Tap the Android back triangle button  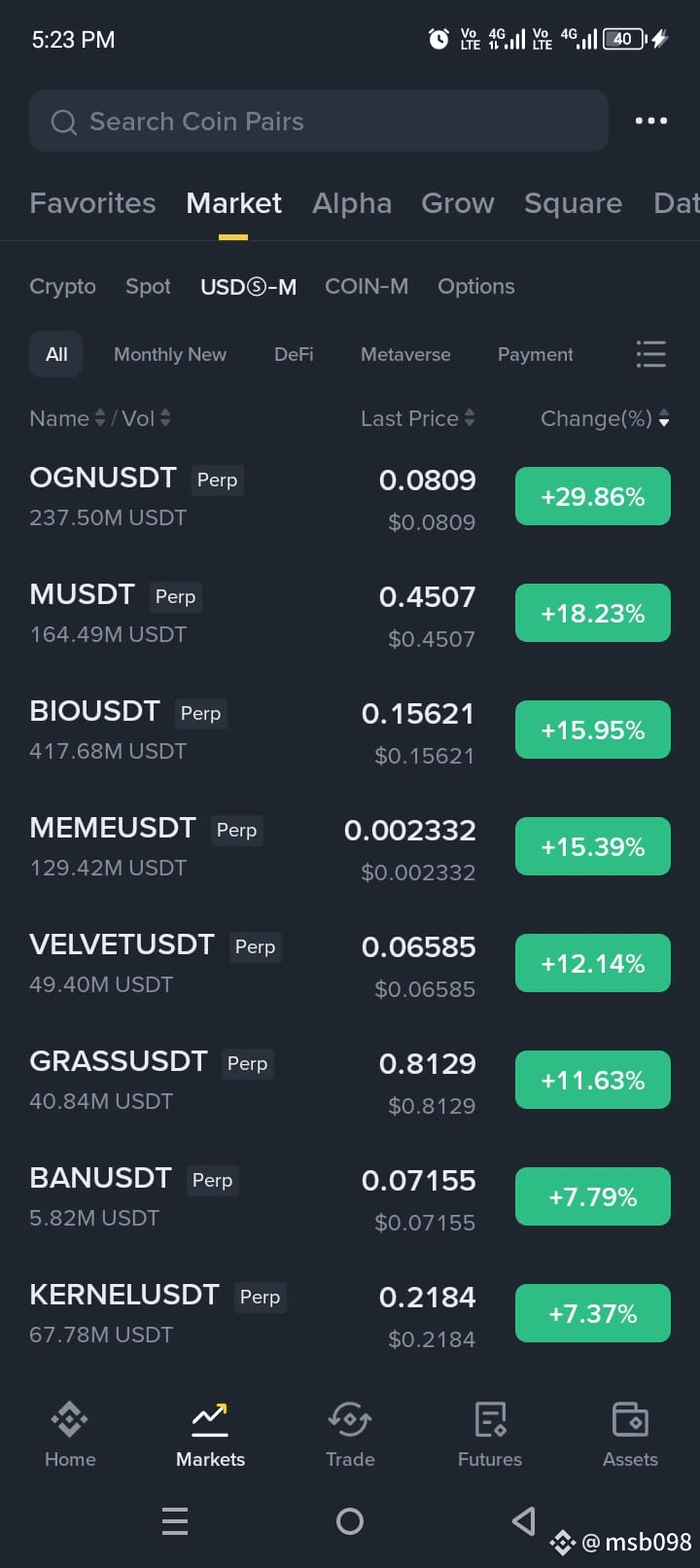[524, 1520]
